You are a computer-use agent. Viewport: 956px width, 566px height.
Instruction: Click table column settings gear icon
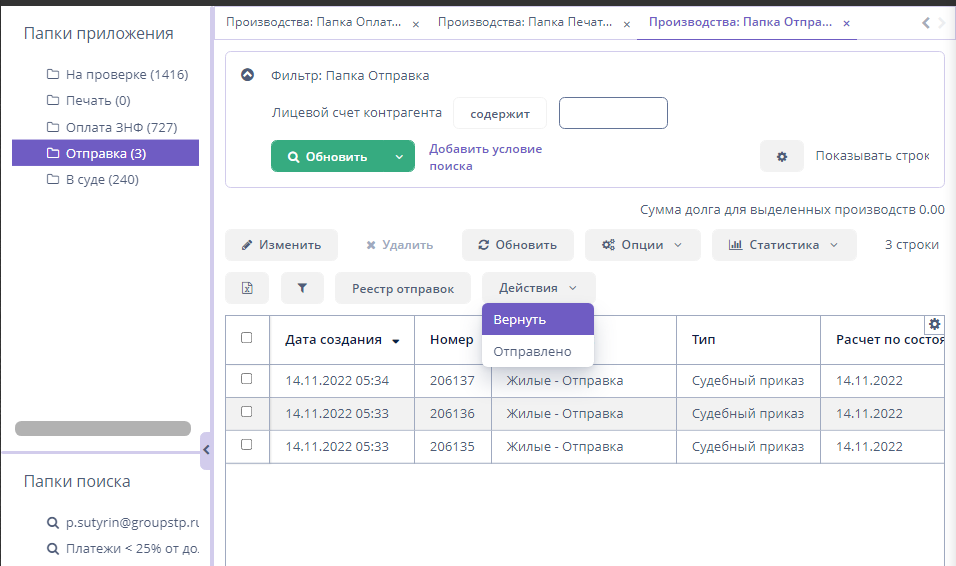935,324
